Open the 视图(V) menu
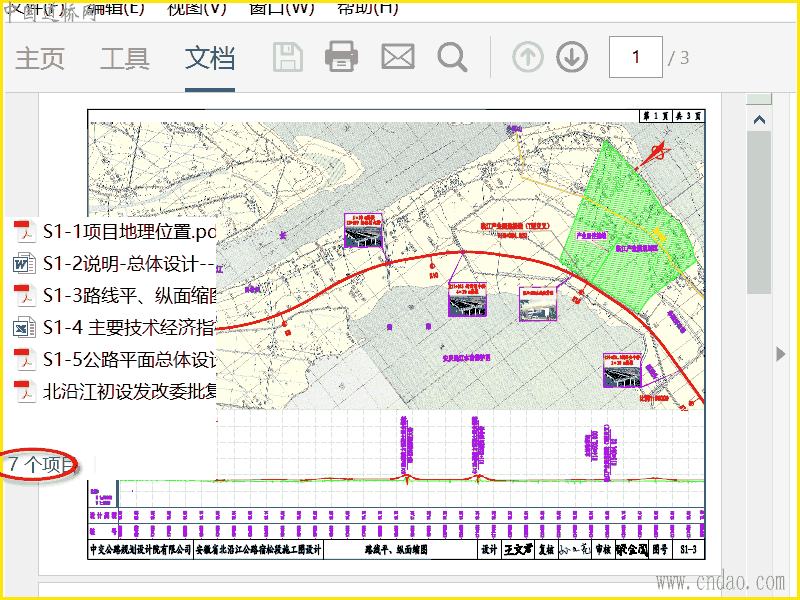 (x=197, y=9)
